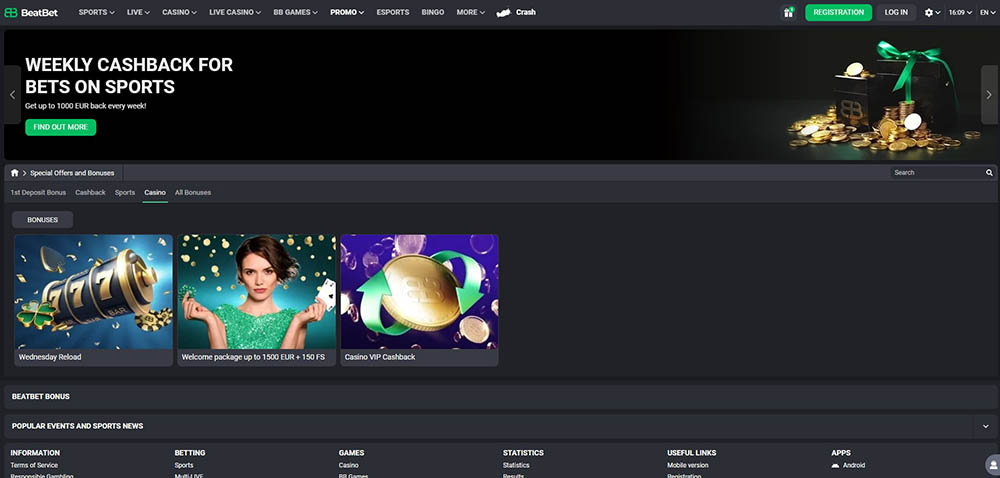Open the EN language dropdown

(986, 12)
